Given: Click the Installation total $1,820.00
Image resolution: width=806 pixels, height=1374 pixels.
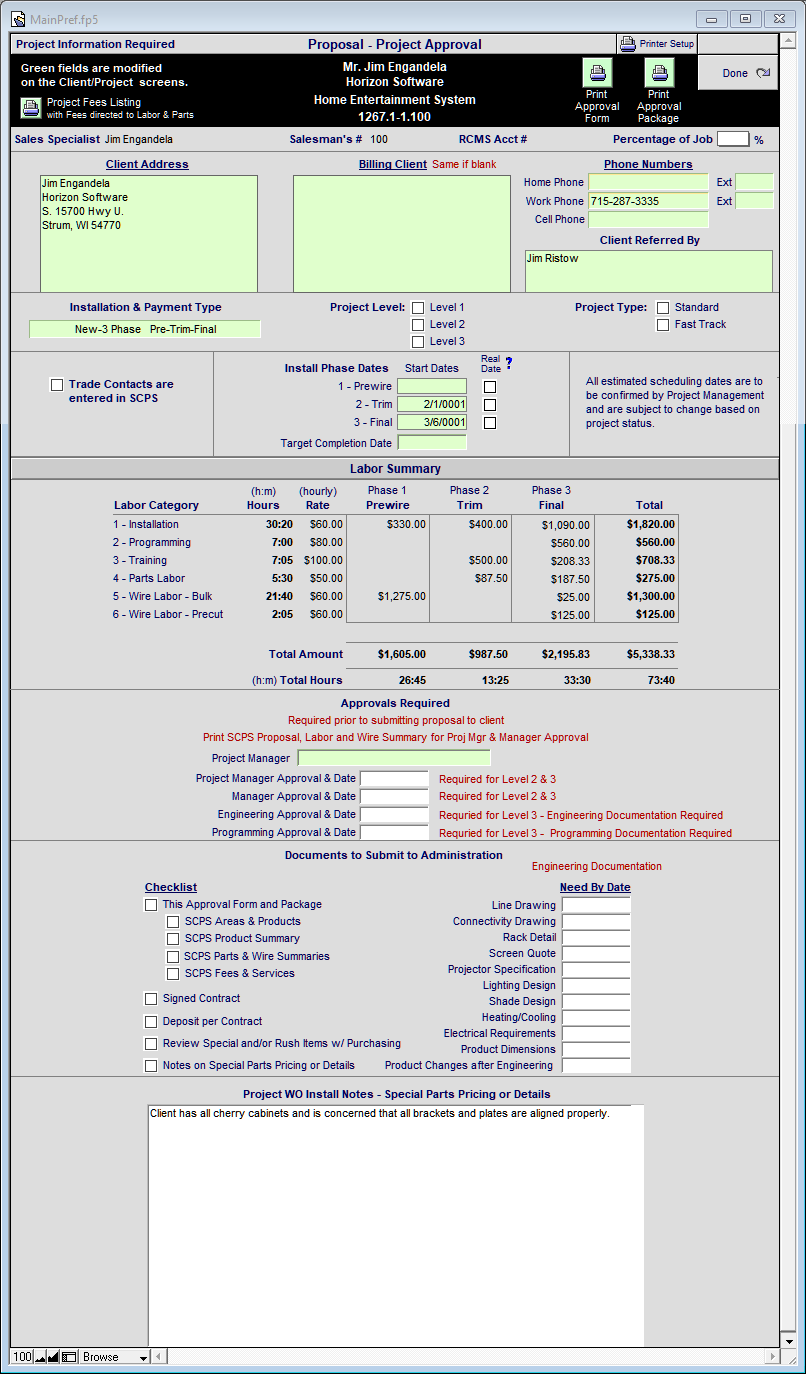Looking at the screenshot, I should (x=651, y=524).
